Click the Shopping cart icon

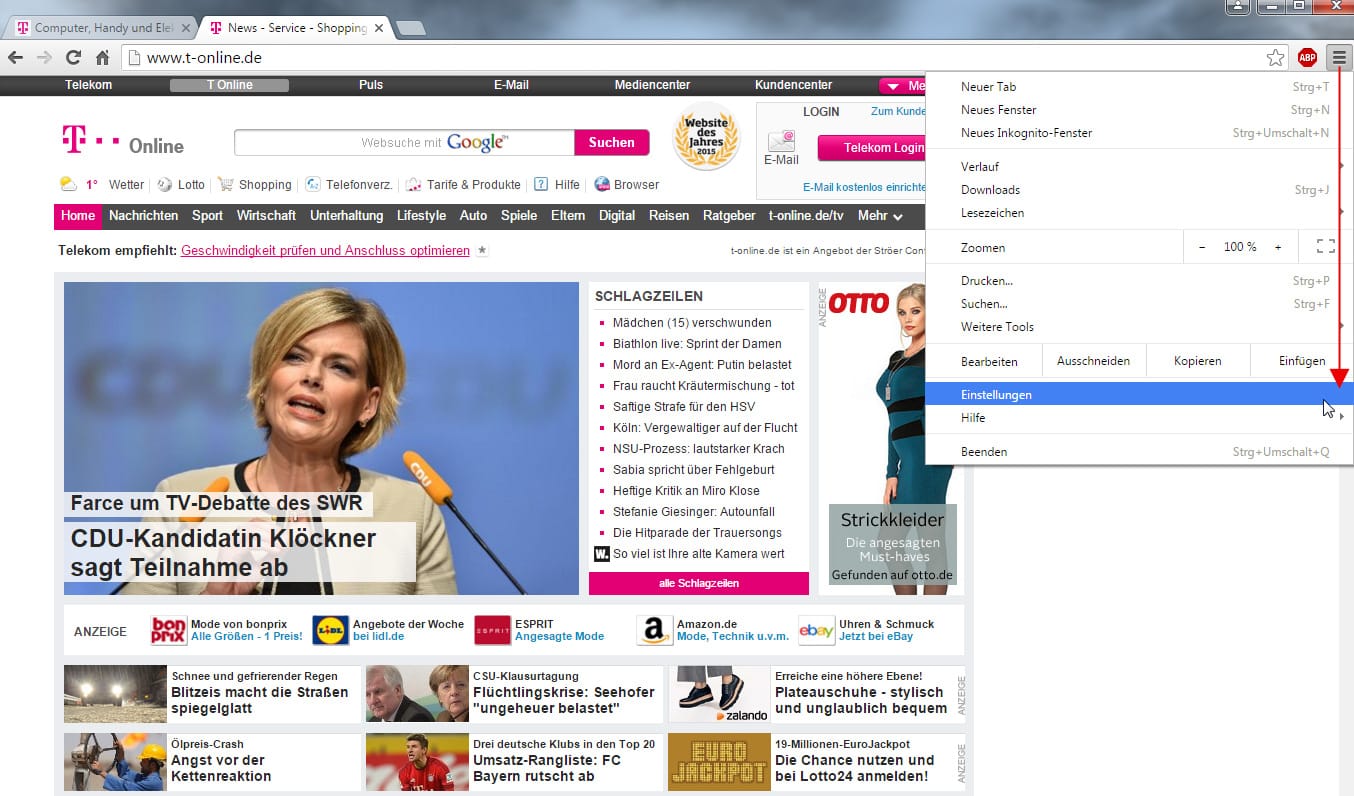coord(226,185)
